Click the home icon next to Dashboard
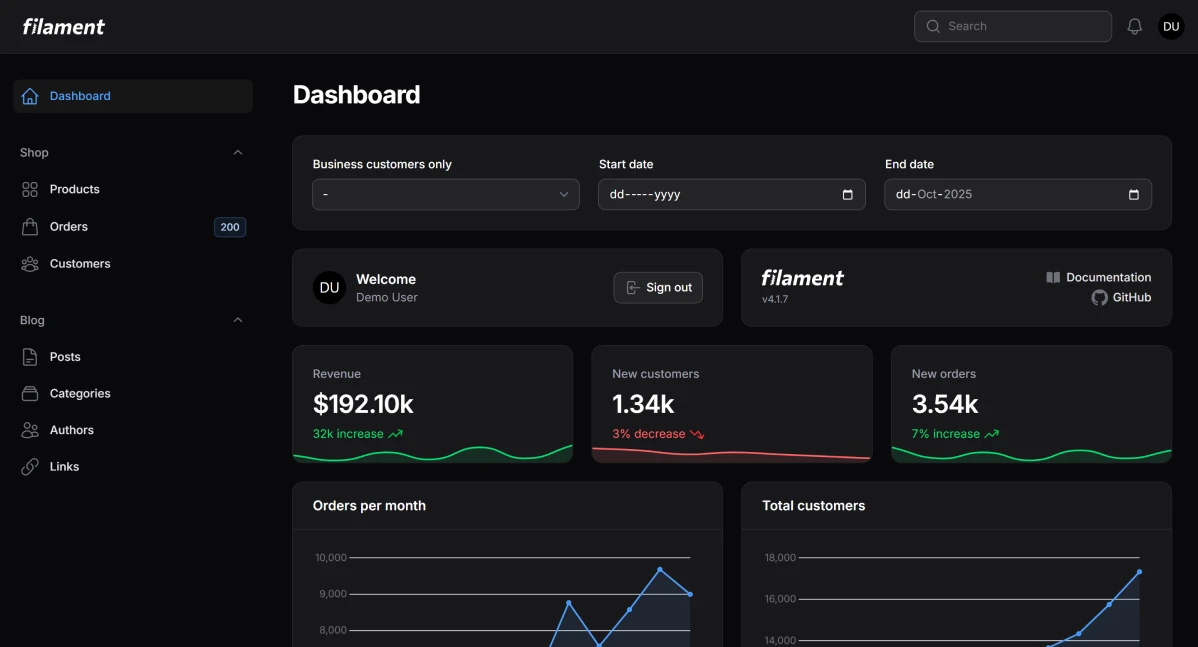The image size is (1198, 647). [29, 95]
